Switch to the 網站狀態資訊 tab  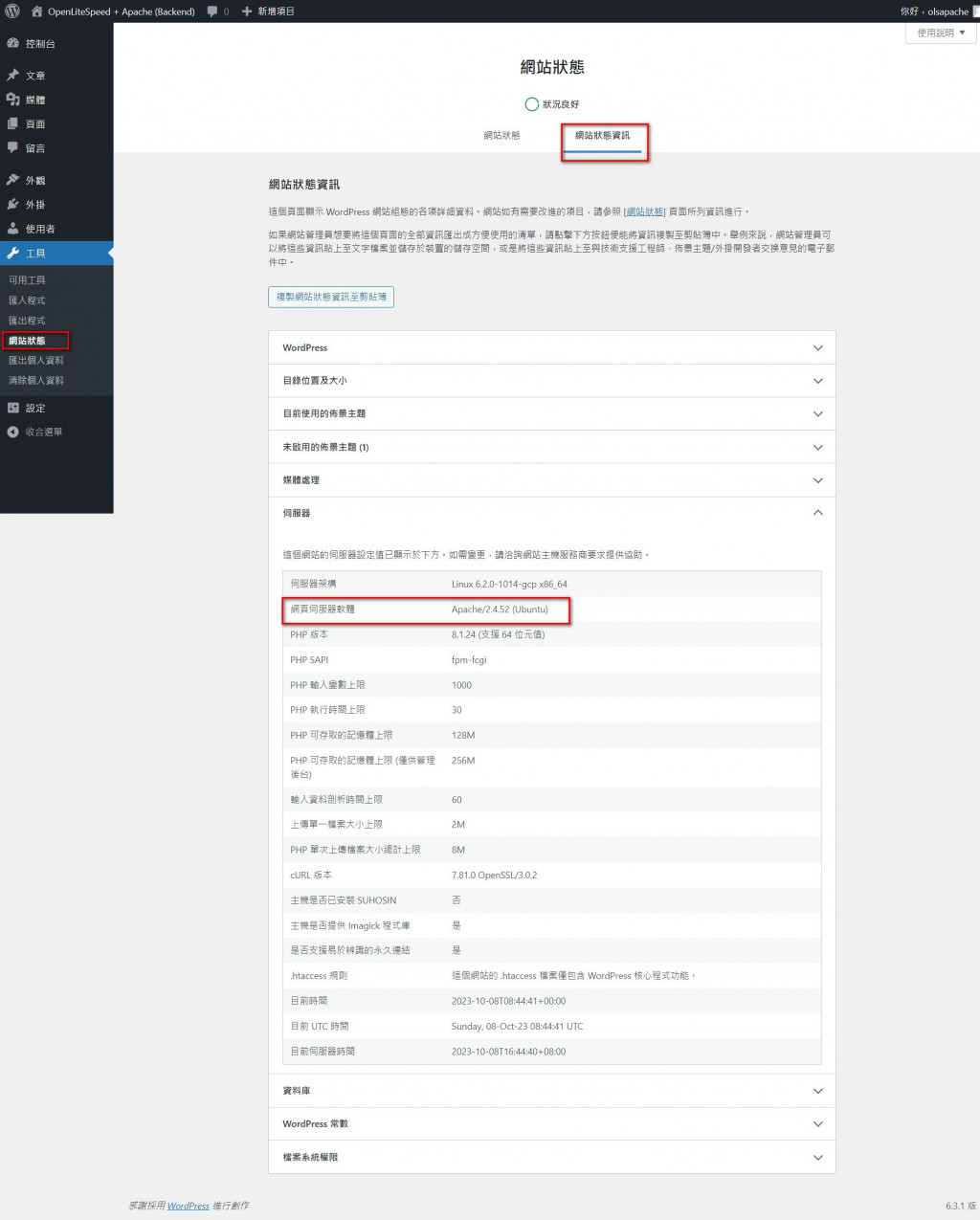click(x=602, y=135)
